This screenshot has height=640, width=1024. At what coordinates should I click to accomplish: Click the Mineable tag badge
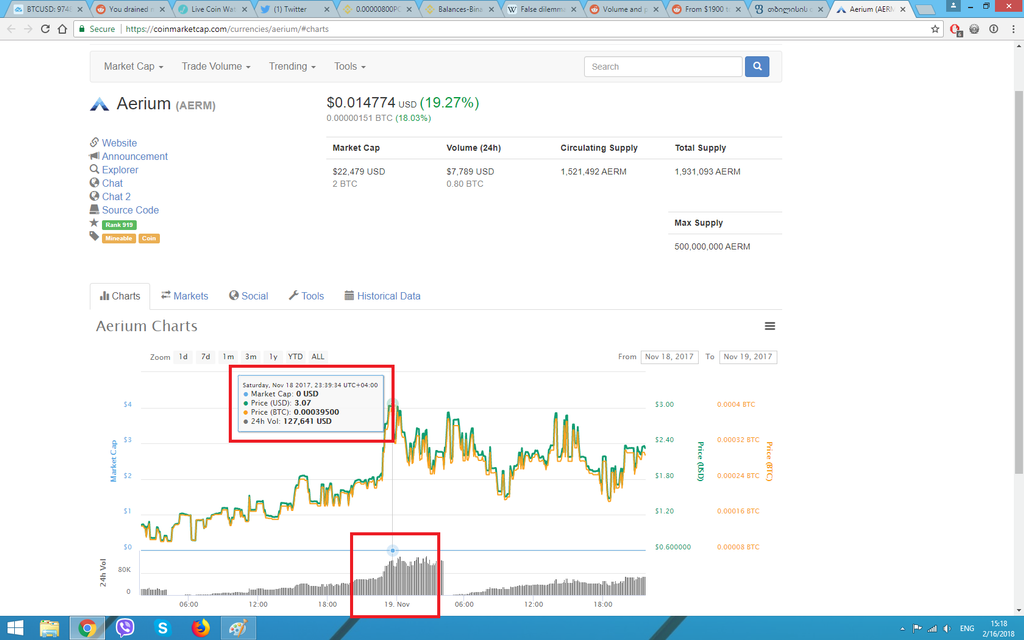[x=118, y=238]
